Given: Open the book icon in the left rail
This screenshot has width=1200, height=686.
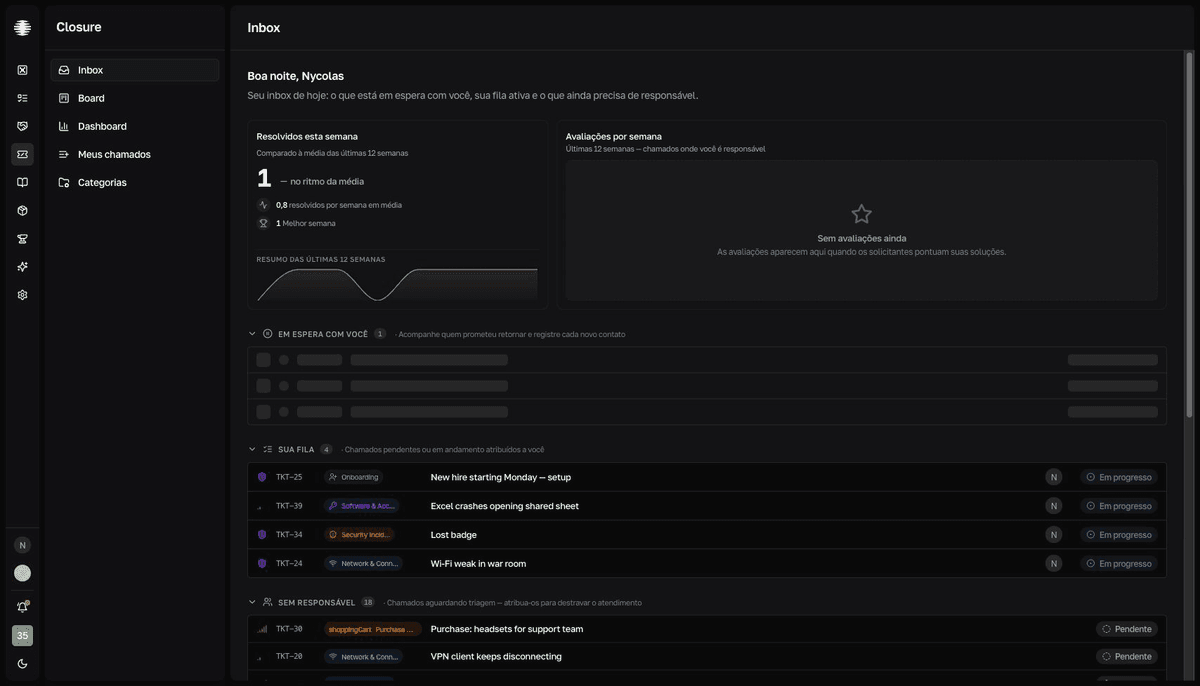Looking at the screenshot, I should (22, 182).
